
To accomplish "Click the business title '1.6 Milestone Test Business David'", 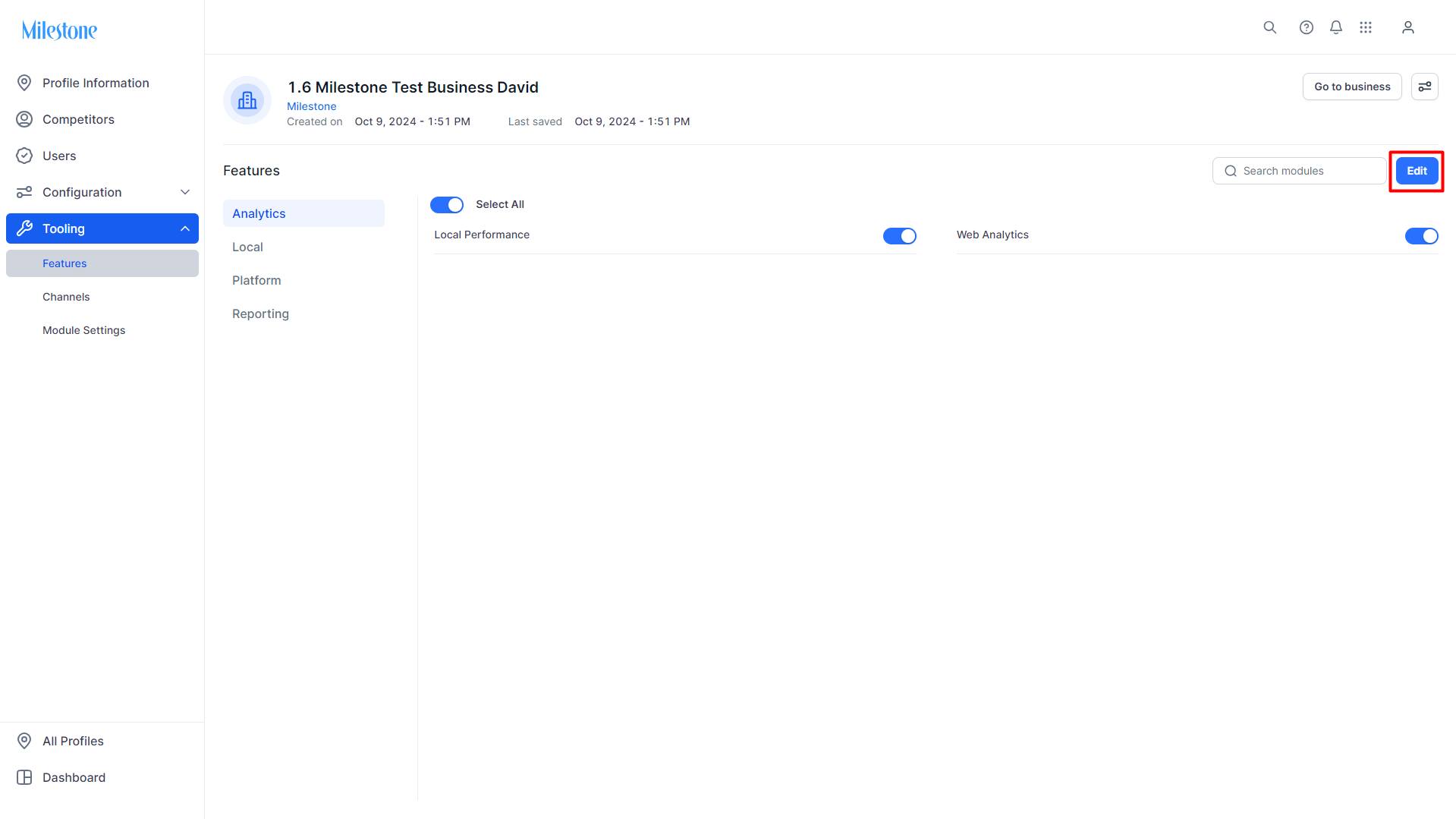I will [413, 87].
